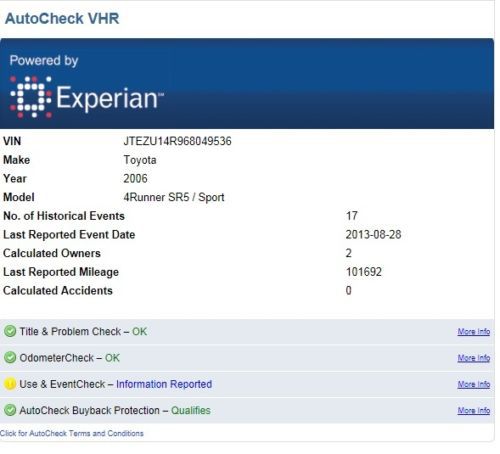
Task: Click the Year value 2006
Action: (x=135, y=179)
